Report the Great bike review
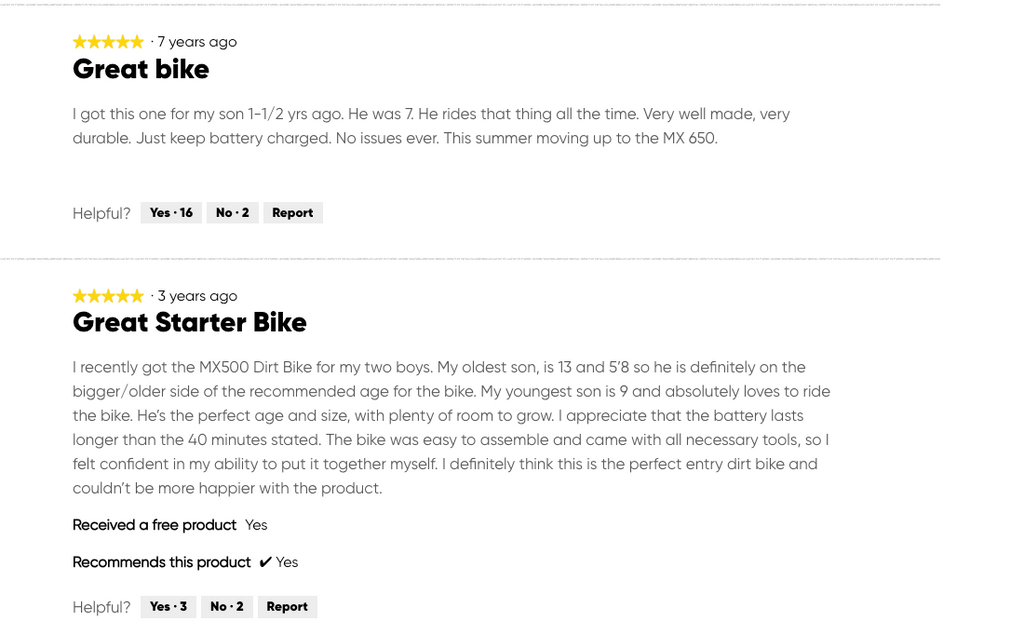 (x=293, y=213)
